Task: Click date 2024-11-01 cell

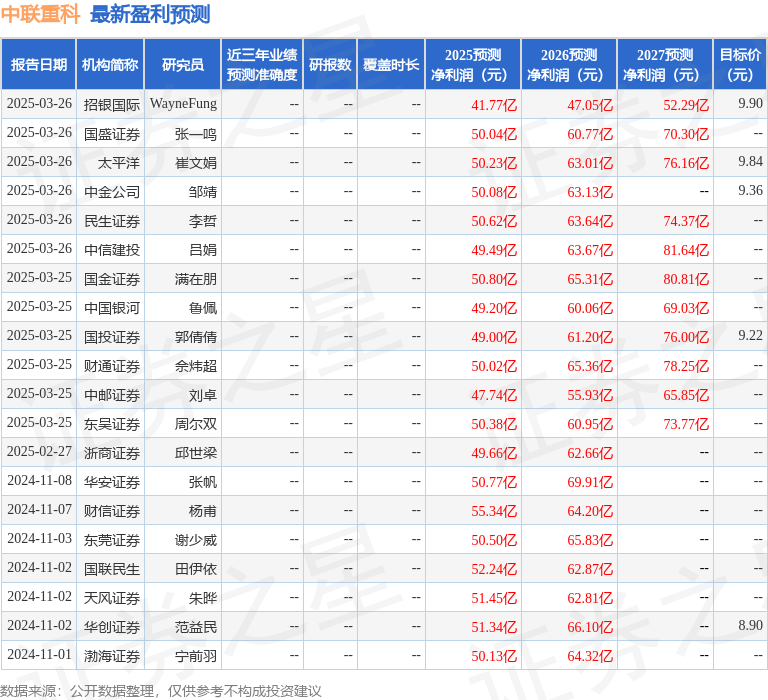Action: tap(39, 654)
